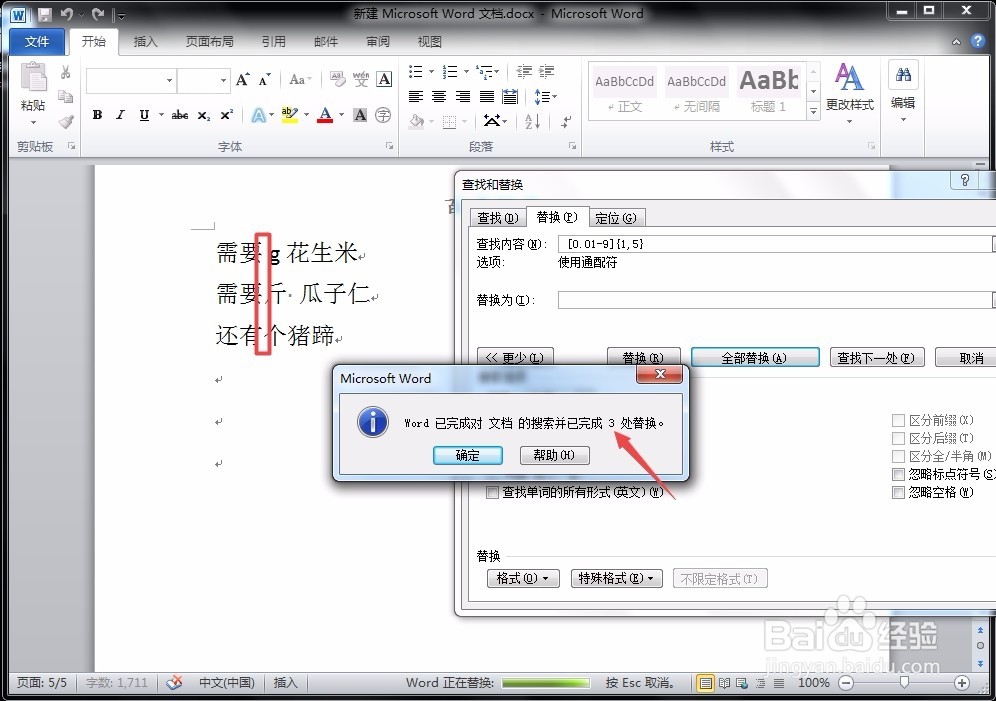The image size is (996, 701).
Task: Click the Find what input field
Action: point(775,244)
